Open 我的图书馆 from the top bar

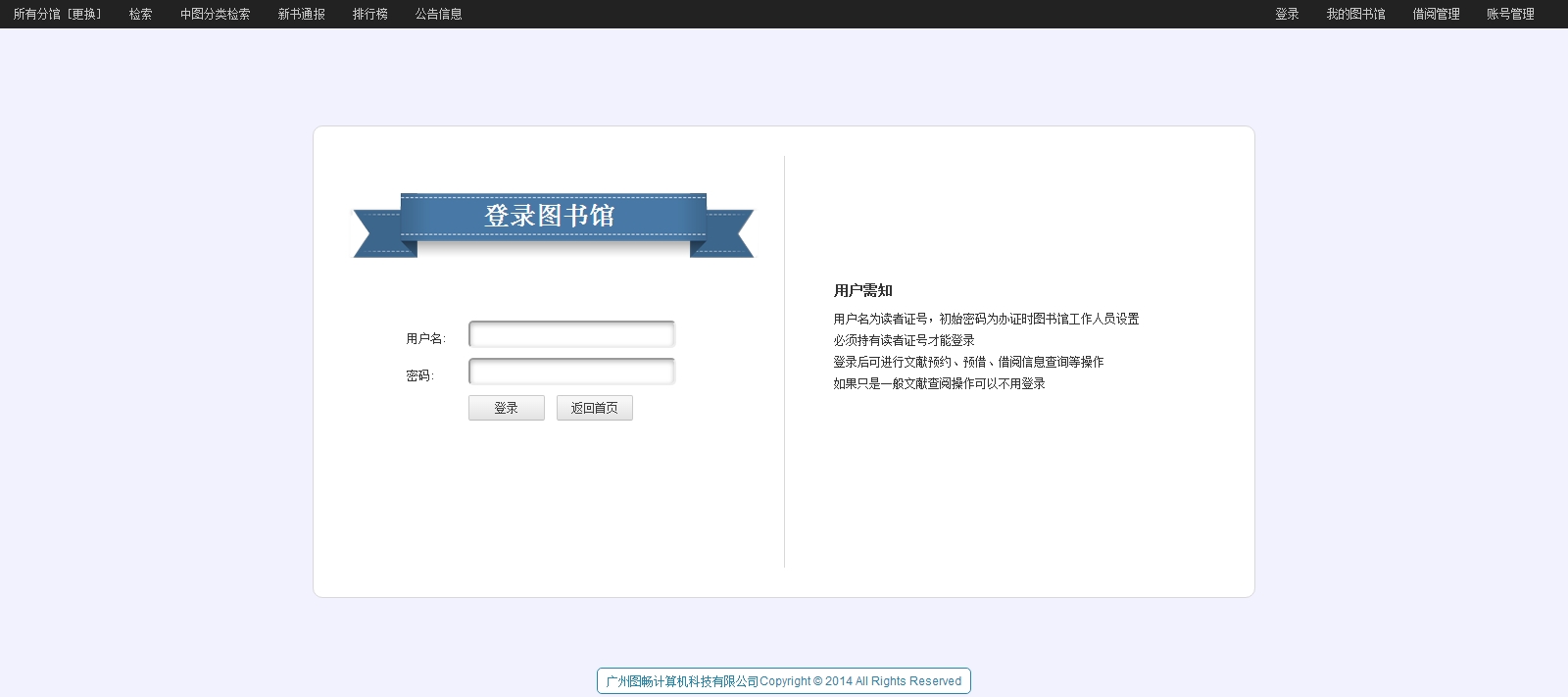[1355, 14]
